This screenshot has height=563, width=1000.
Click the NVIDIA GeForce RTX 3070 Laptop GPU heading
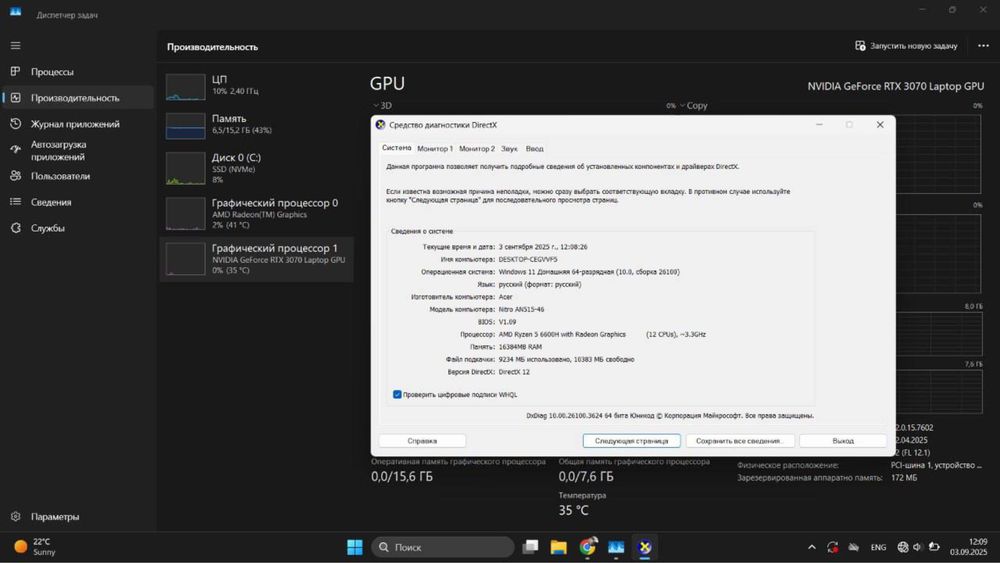(895, 86)
